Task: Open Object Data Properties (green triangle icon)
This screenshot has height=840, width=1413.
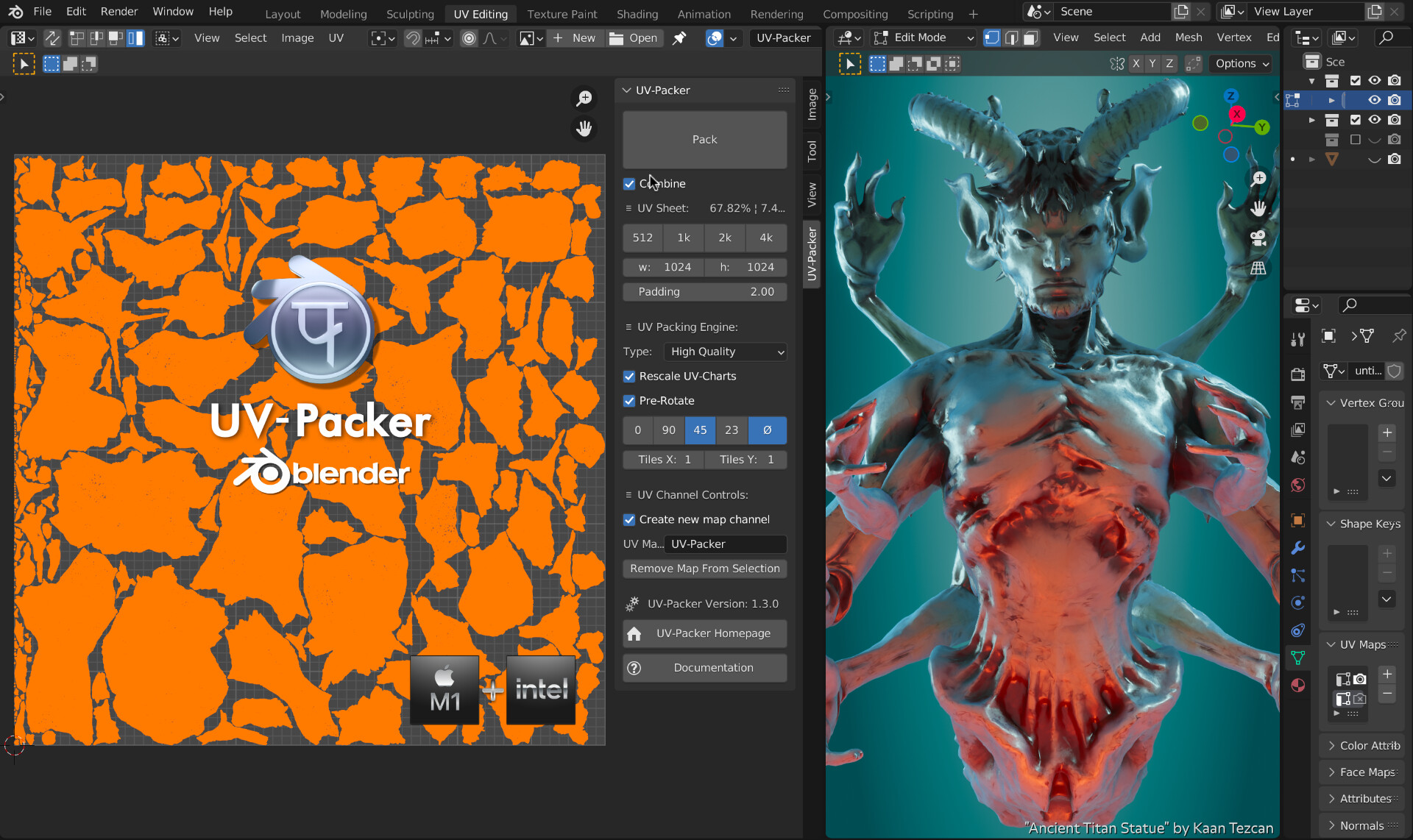Action: pos(1297,657)
